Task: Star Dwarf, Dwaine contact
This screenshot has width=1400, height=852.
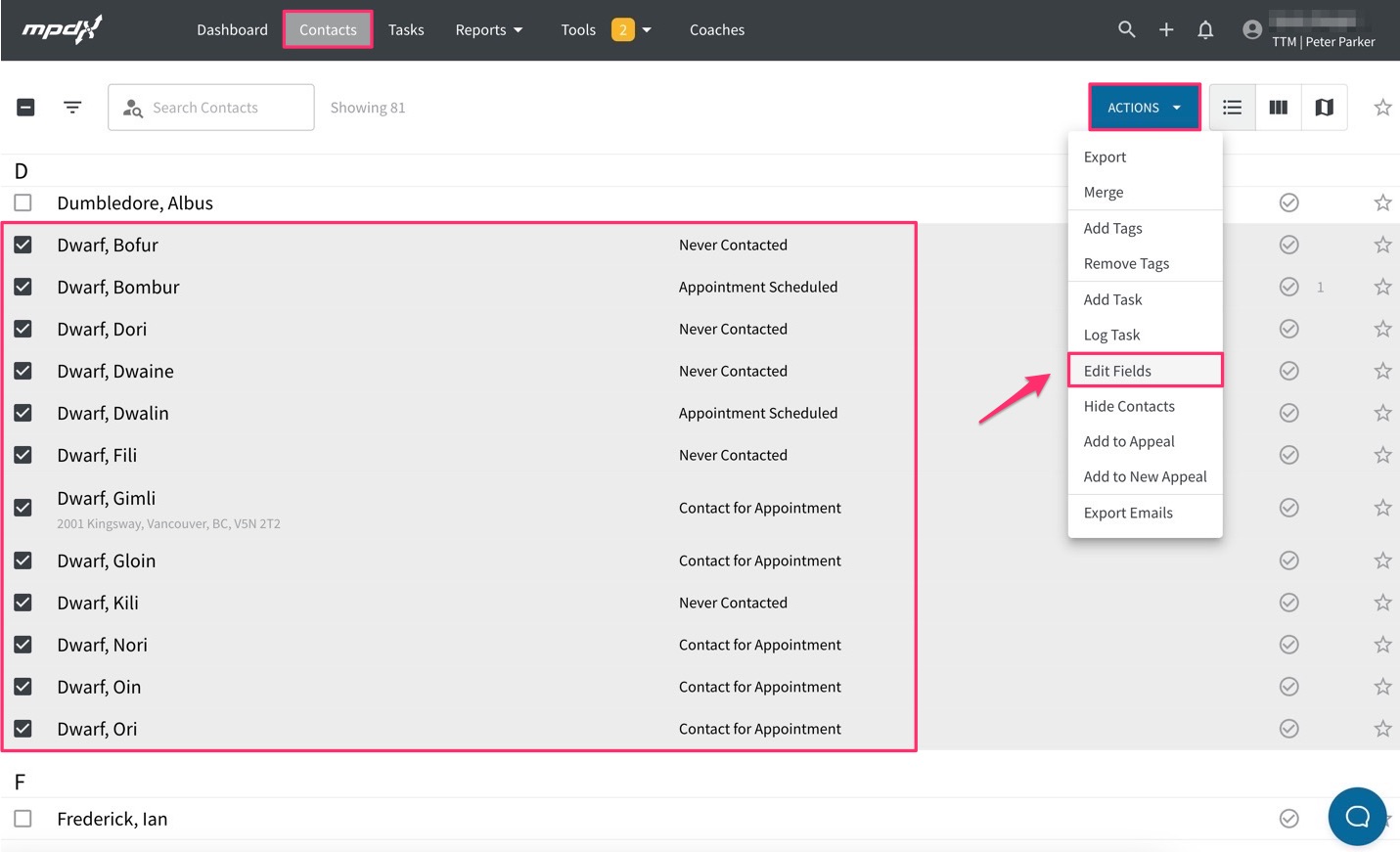Action: (1382, 371)
